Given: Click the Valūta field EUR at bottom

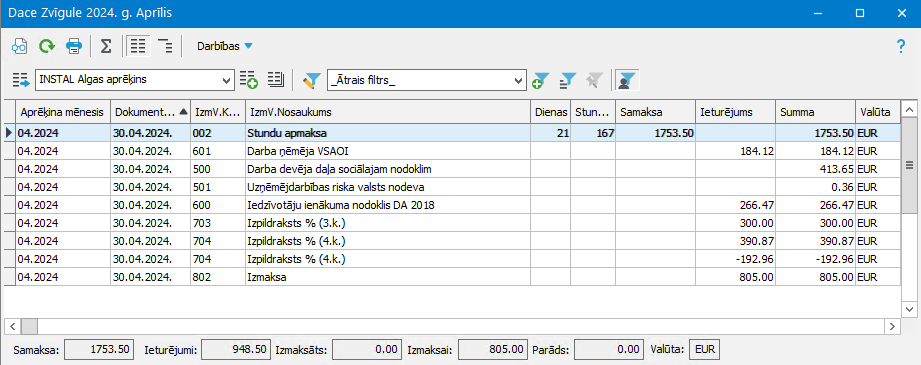Looking at the screenshot, I should pos(704,349).
